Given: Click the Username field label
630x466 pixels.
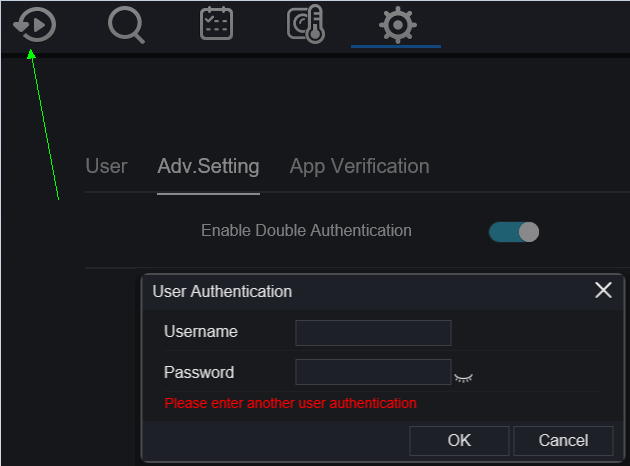Looking at the screenshot, I should tap(201, 332).
